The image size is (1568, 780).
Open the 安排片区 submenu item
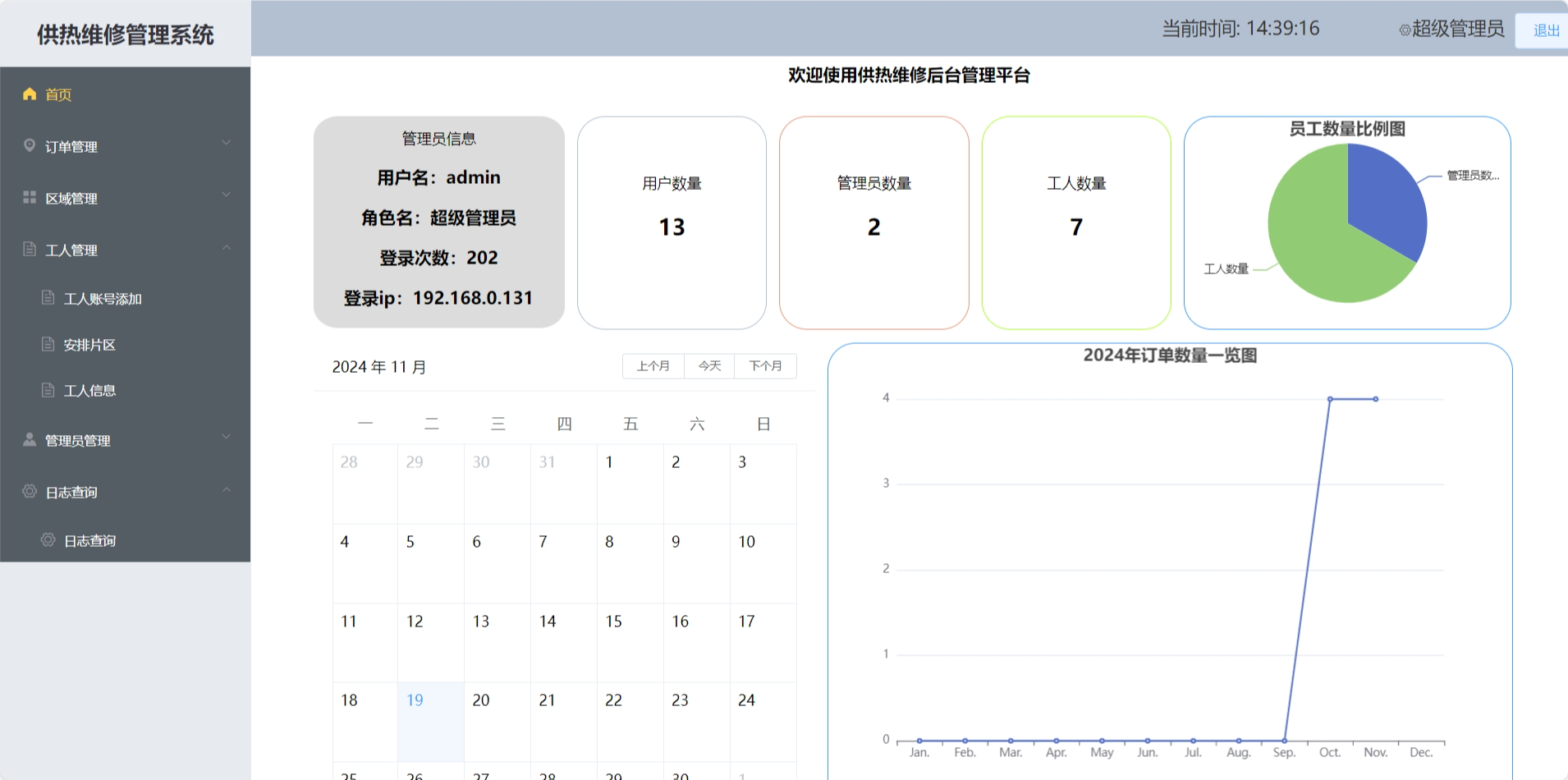(x=125, y=344)
